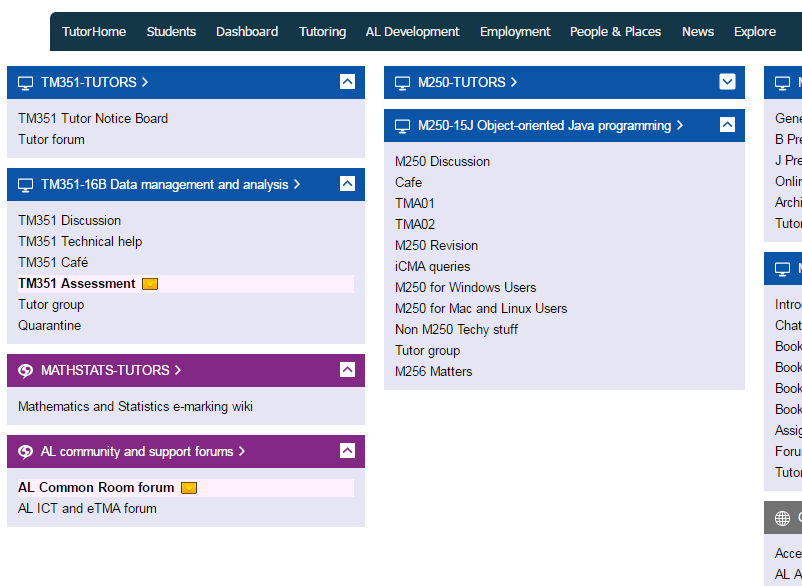The image size is (802, 586).
Task: Click the globe icon on the bottom-right panel header
Action: [x=783, y=517]
